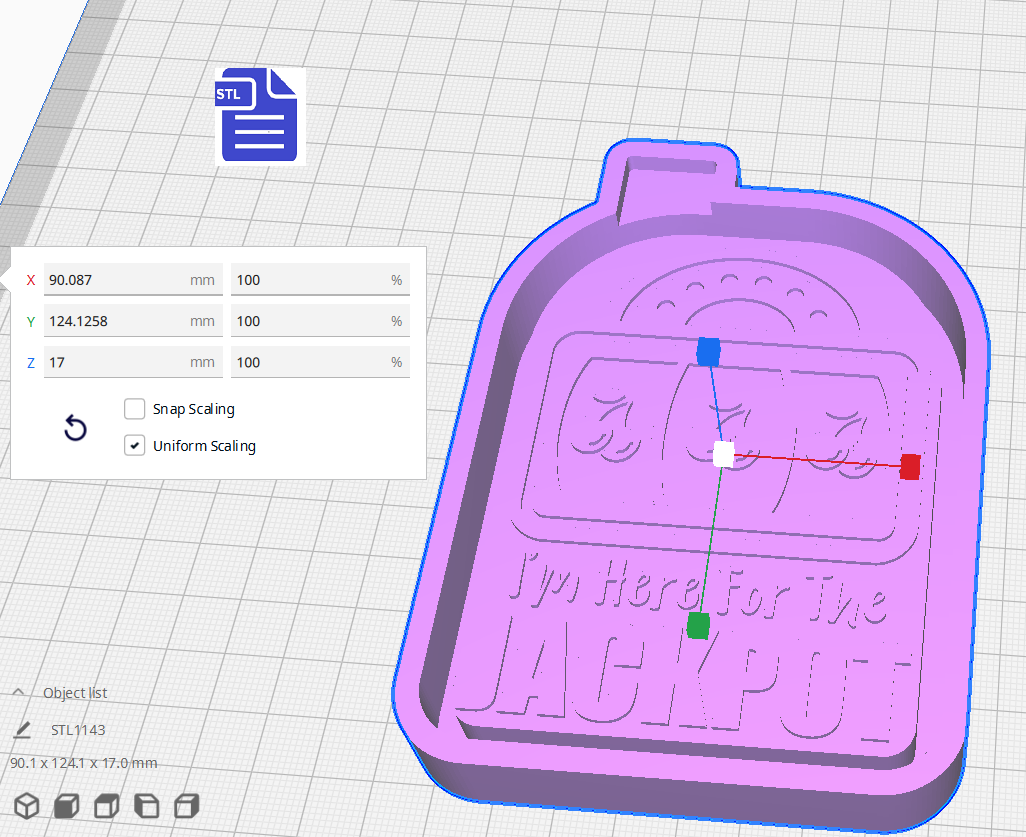The image size is (1026, 837).
Task: Select the right side view cube icon
Action: [186, 805]
